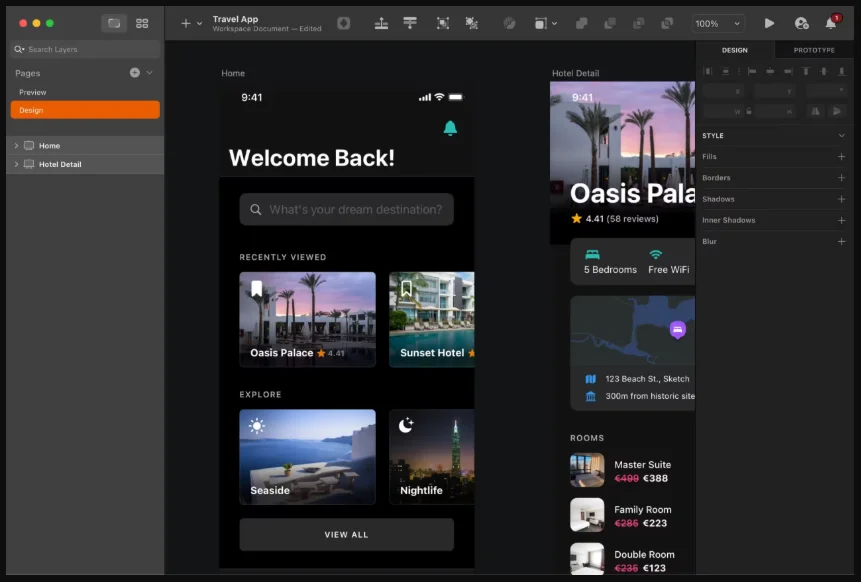
Task: Click the dream destination search box
Action: 346,209
